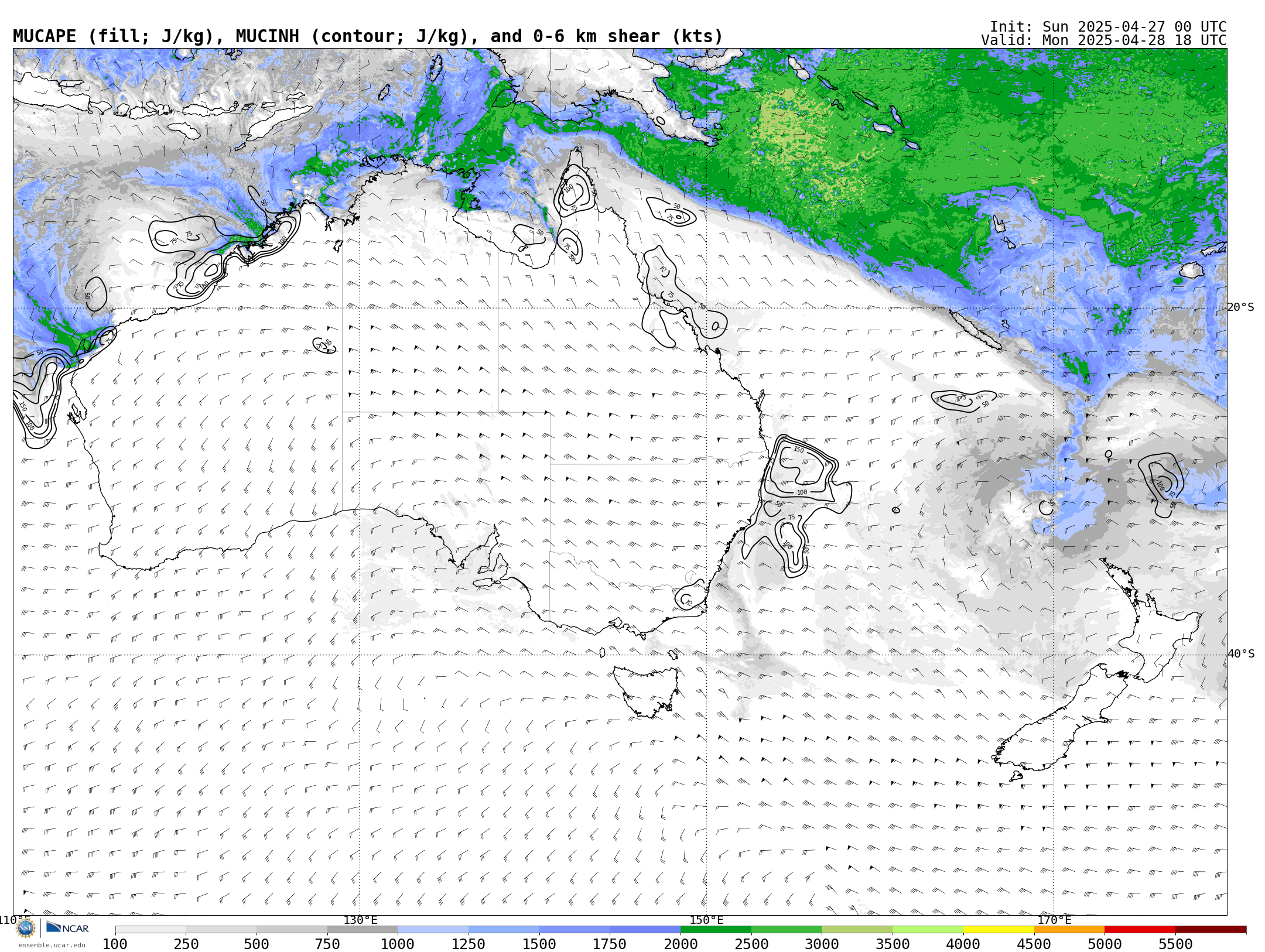Open the ensemble.ucar.edu text link
Viewport: 1265px width, 952px height.
pyautogui.click(x=52, y=945)
